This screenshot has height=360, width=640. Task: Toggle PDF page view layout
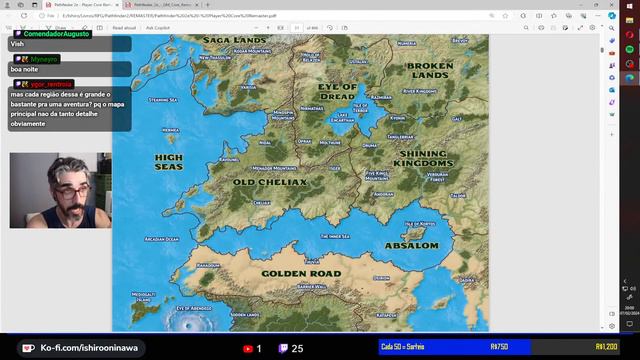pos(345,28)
